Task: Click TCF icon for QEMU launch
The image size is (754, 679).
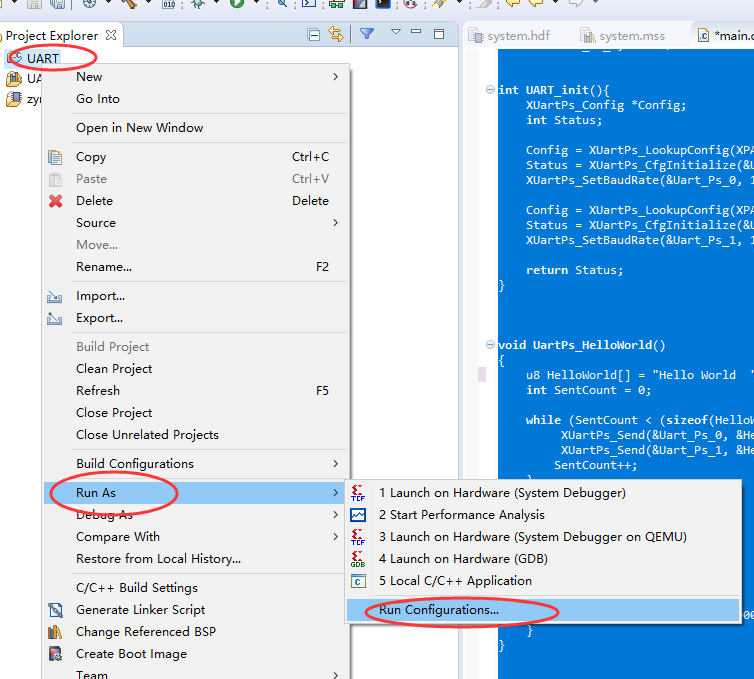Action: (358, 537)
